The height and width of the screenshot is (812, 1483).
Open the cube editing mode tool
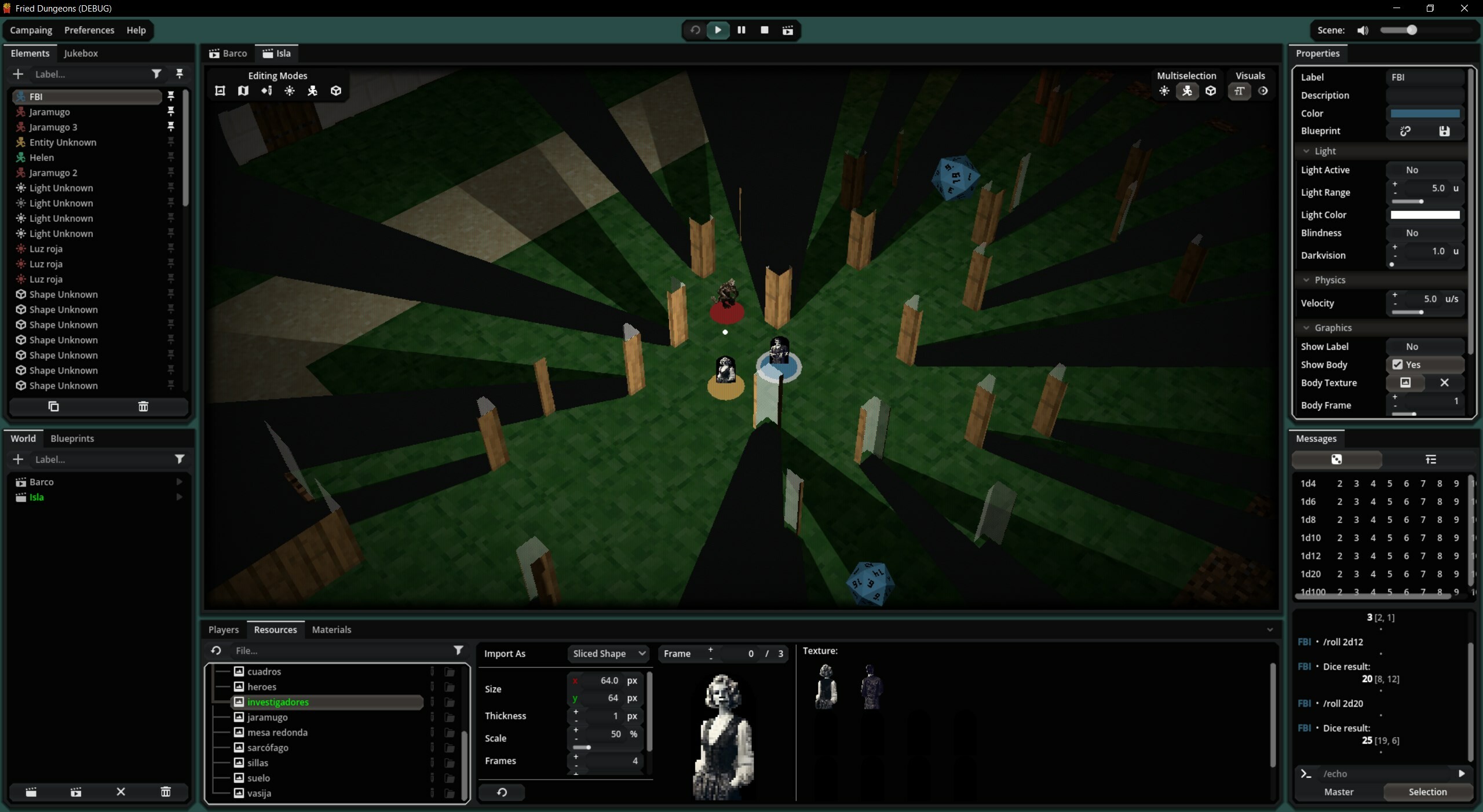336,91
